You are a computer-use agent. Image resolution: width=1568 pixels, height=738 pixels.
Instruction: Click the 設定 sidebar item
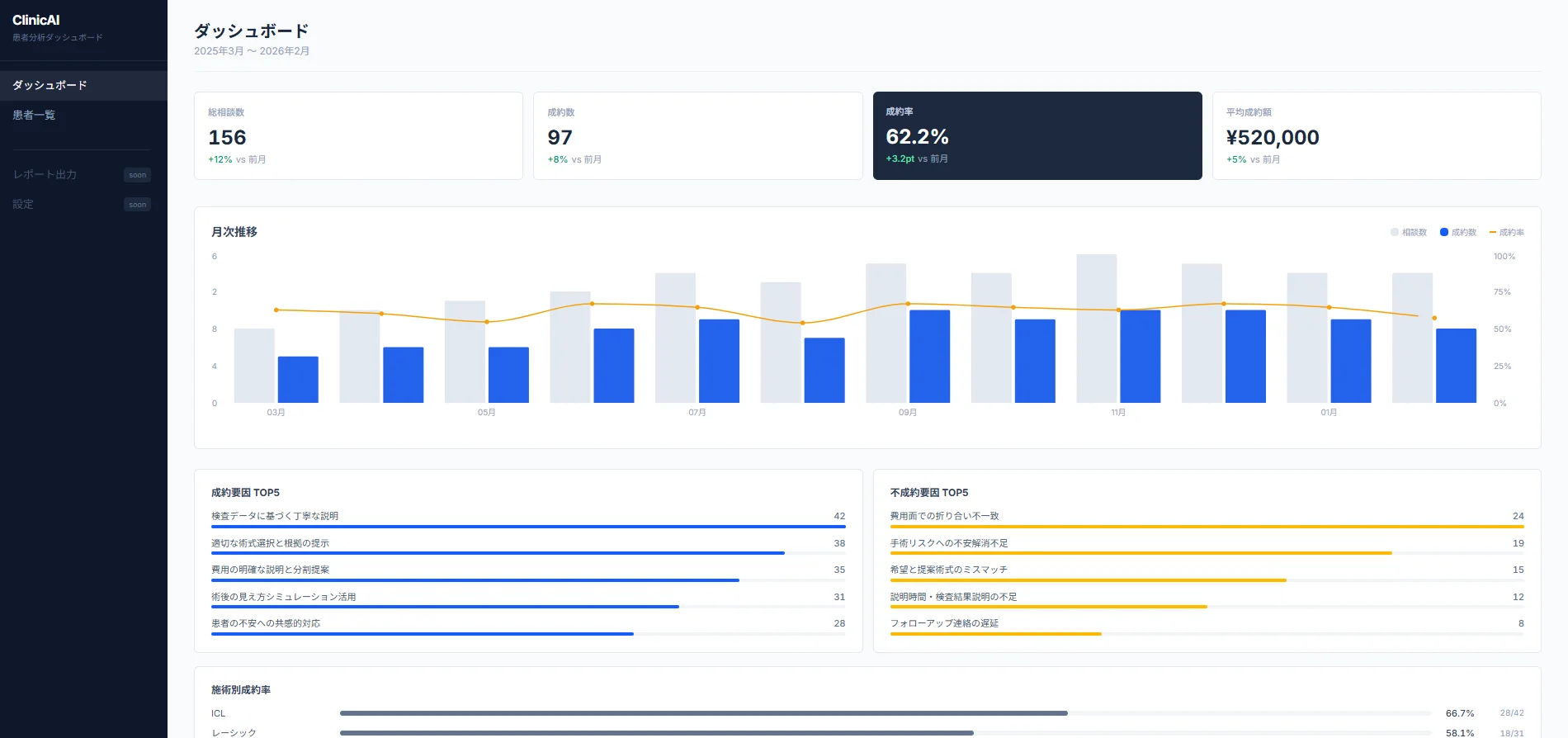[x=23, y=205]
